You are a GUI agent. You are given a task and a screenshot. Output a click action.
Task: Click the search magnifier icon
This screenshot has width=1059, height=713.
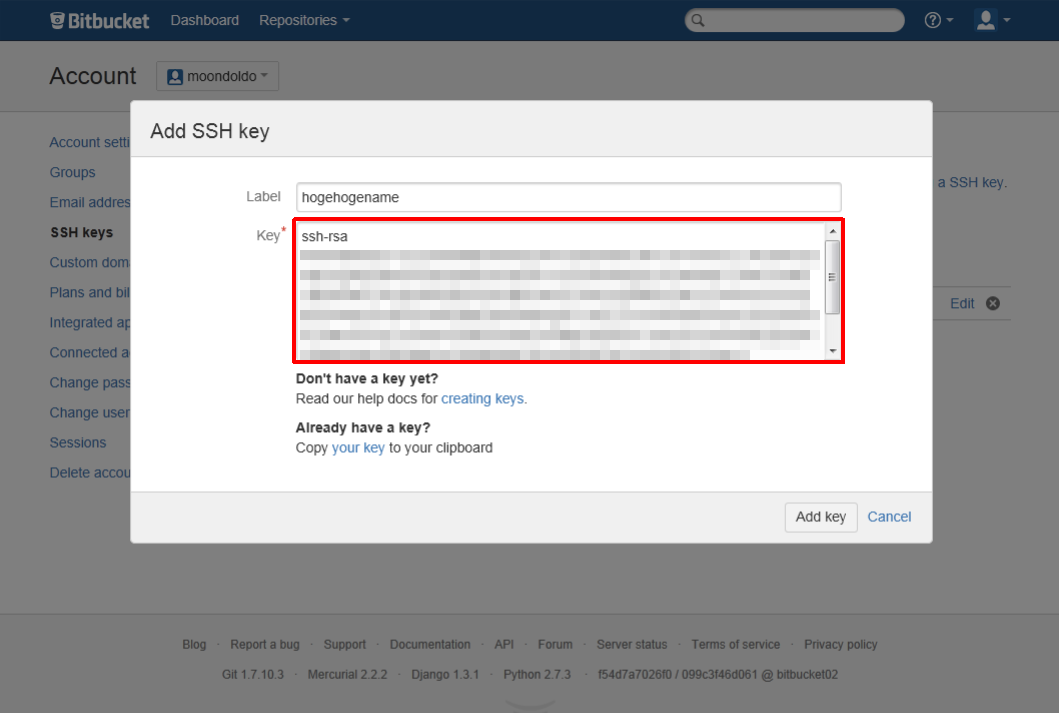[x=698, y=20]
